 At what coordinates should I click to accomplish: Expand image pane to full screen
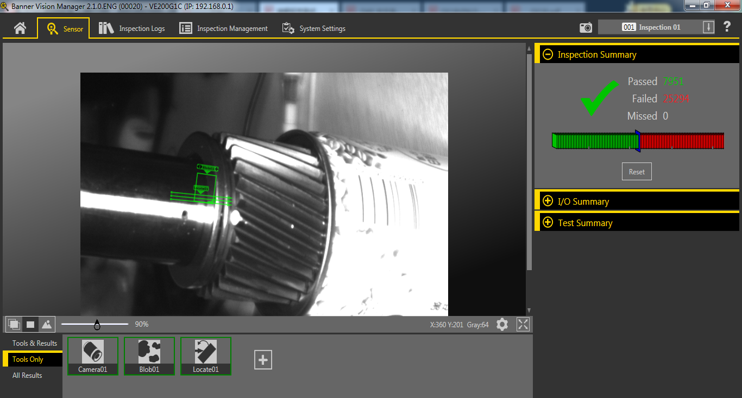point(523,324)
